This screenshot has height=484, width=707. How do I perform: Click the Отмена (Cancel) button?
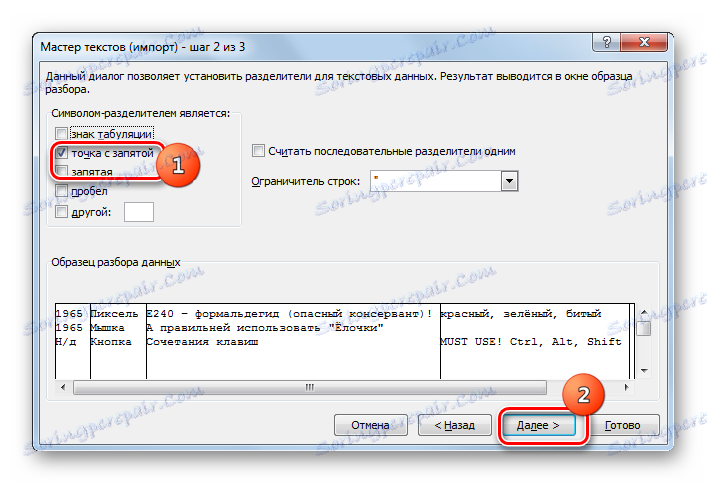(371, 425)
